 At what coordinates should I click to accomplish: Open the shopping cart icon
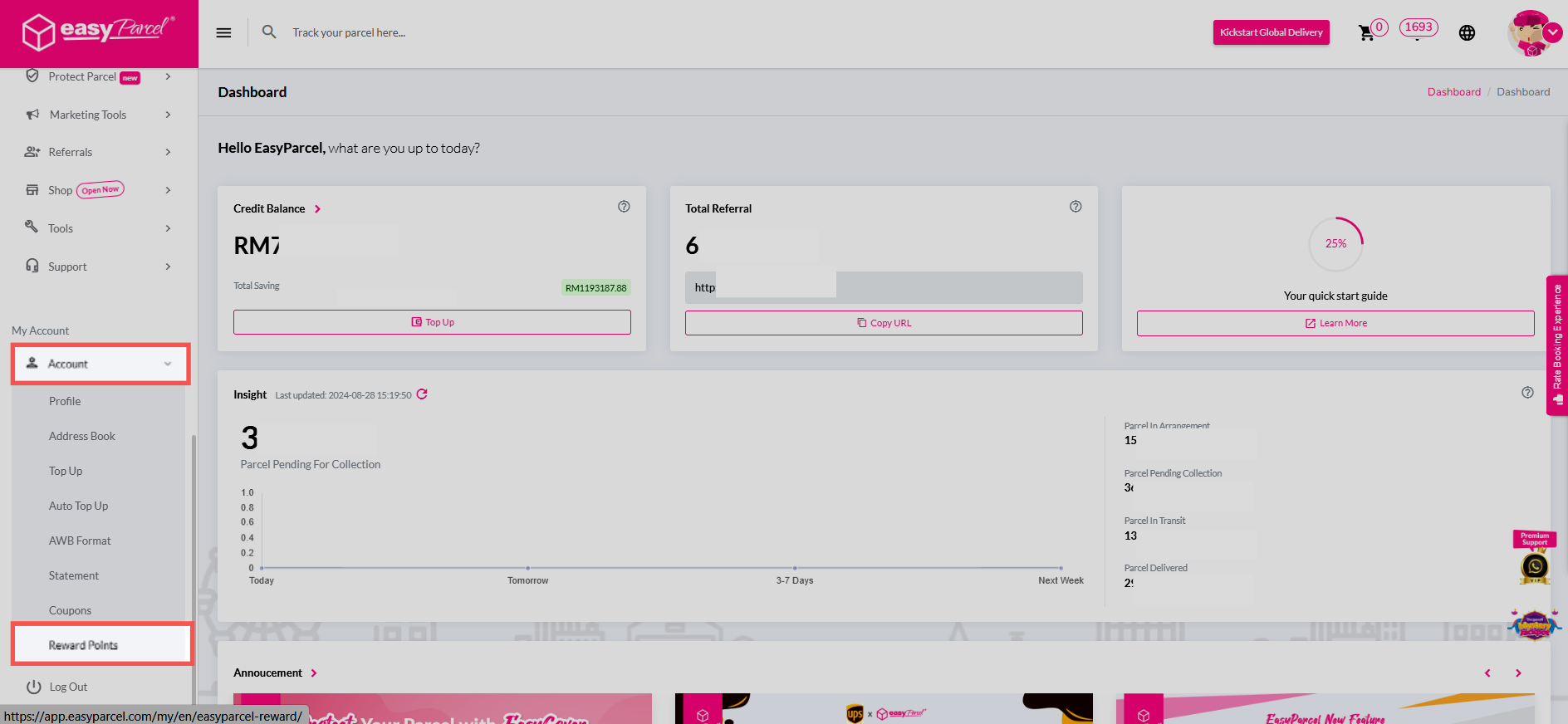click(x=1366, y=33)
